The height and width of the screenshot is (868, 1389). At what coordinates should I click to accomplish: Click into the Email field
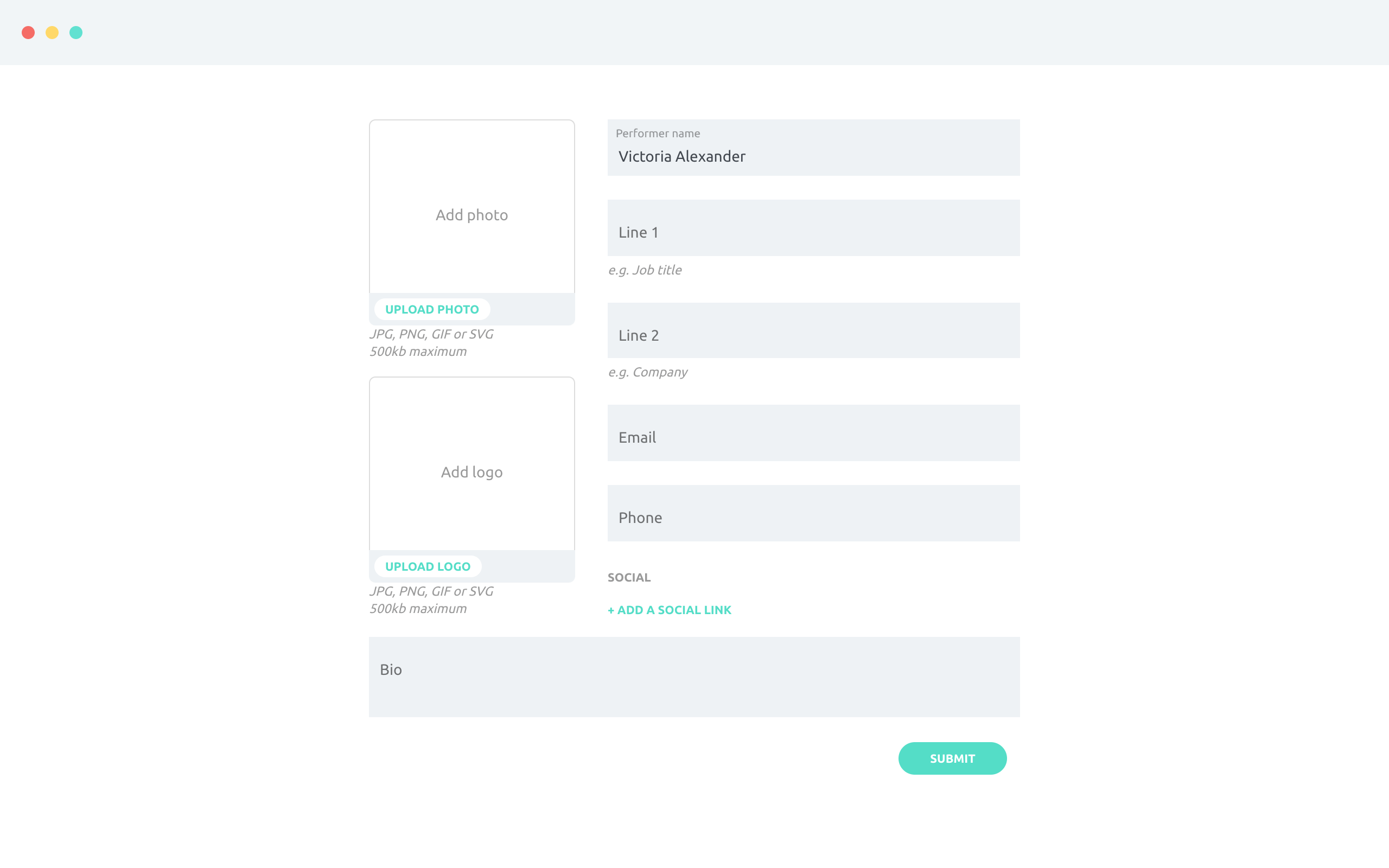point(813,433)
